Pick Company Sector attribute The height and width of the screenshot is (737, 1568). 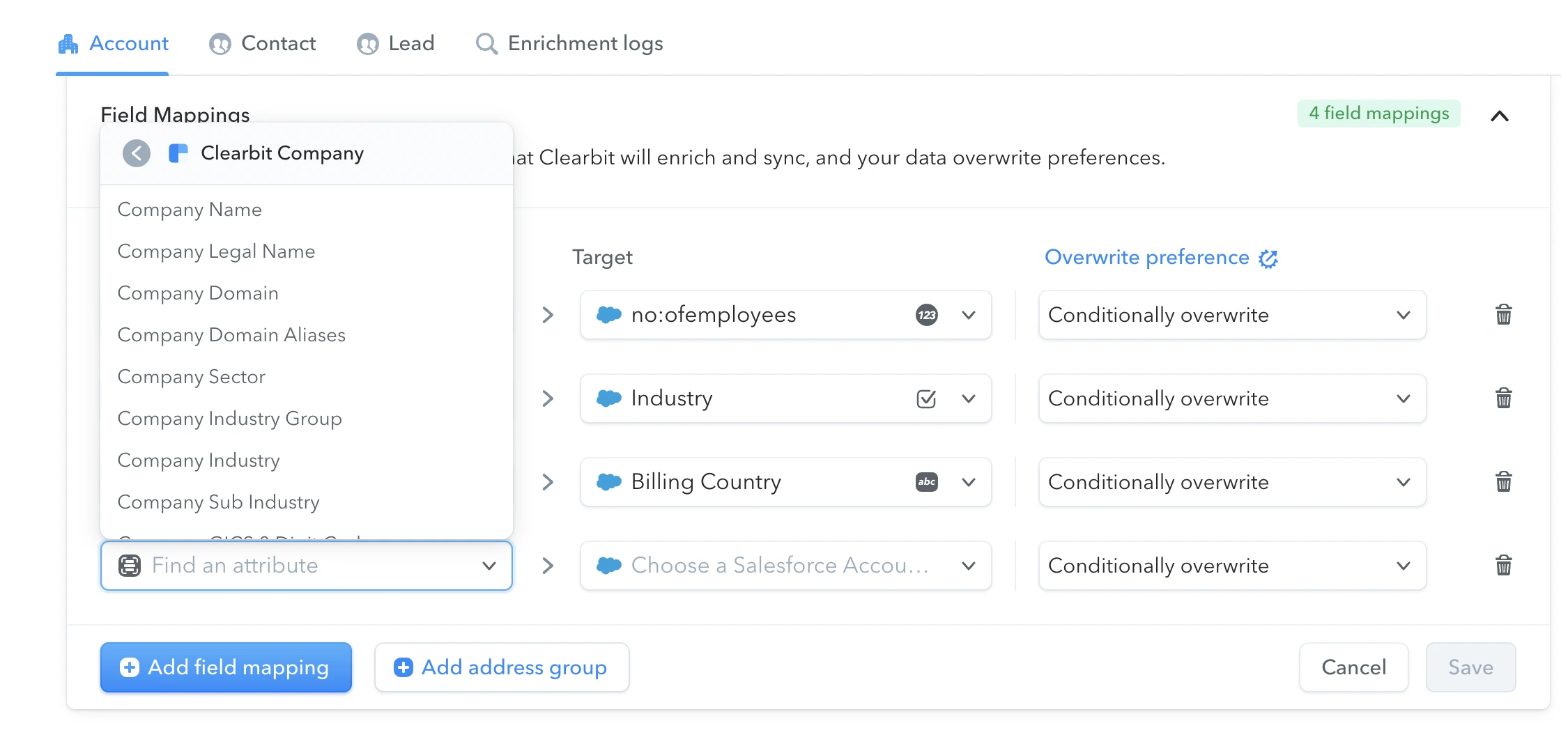tap(307, 377)
